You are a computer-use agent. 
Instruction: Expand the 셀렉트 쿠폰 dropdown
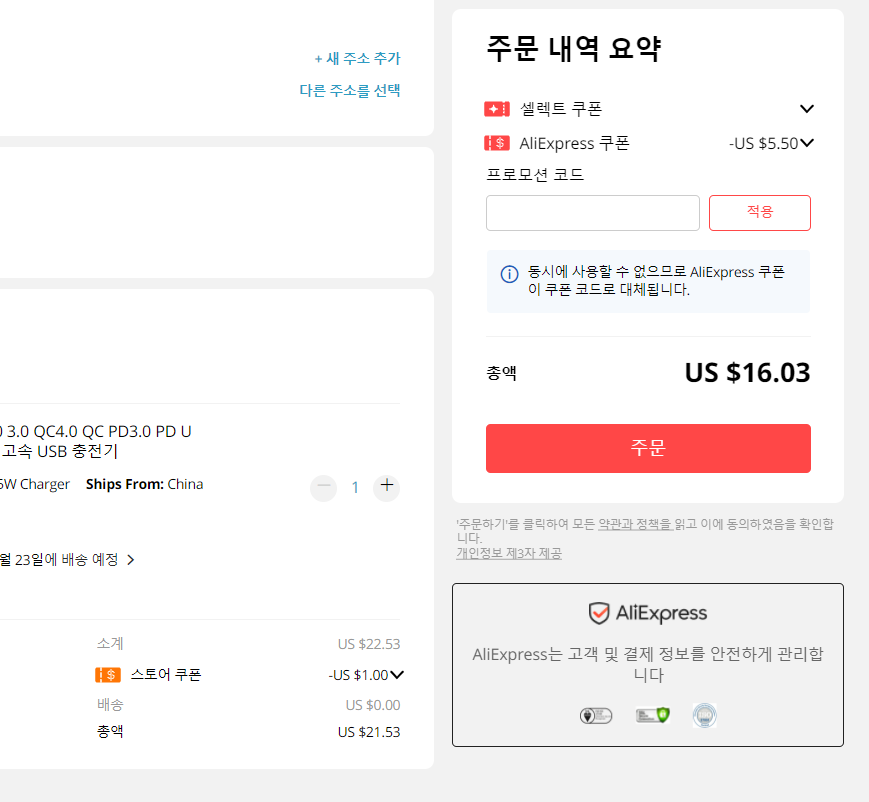click(807, 109)
